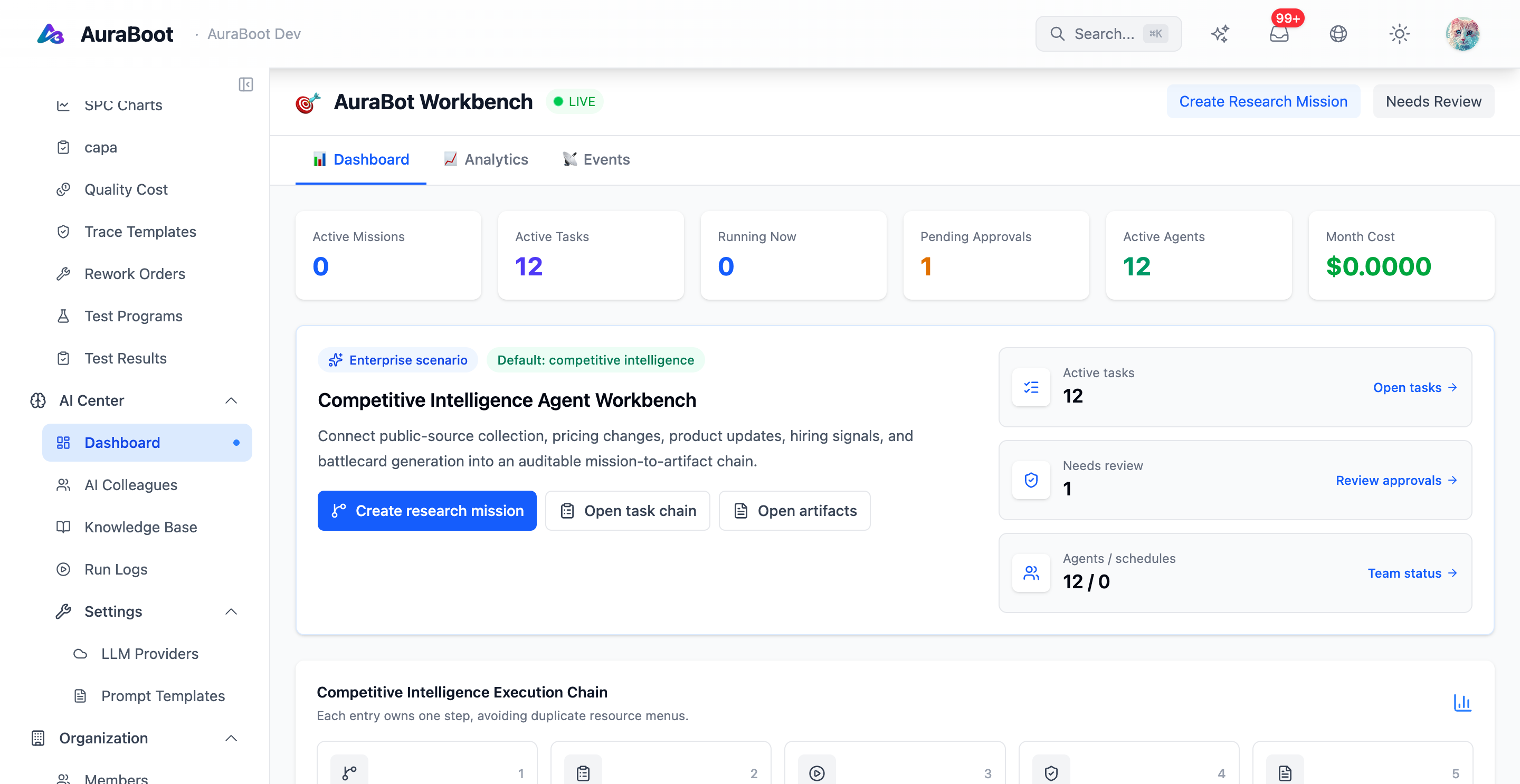Click the Agents / schedules people icon
The height and width of the screenshot is (784, 1520).
(1031, 573)
